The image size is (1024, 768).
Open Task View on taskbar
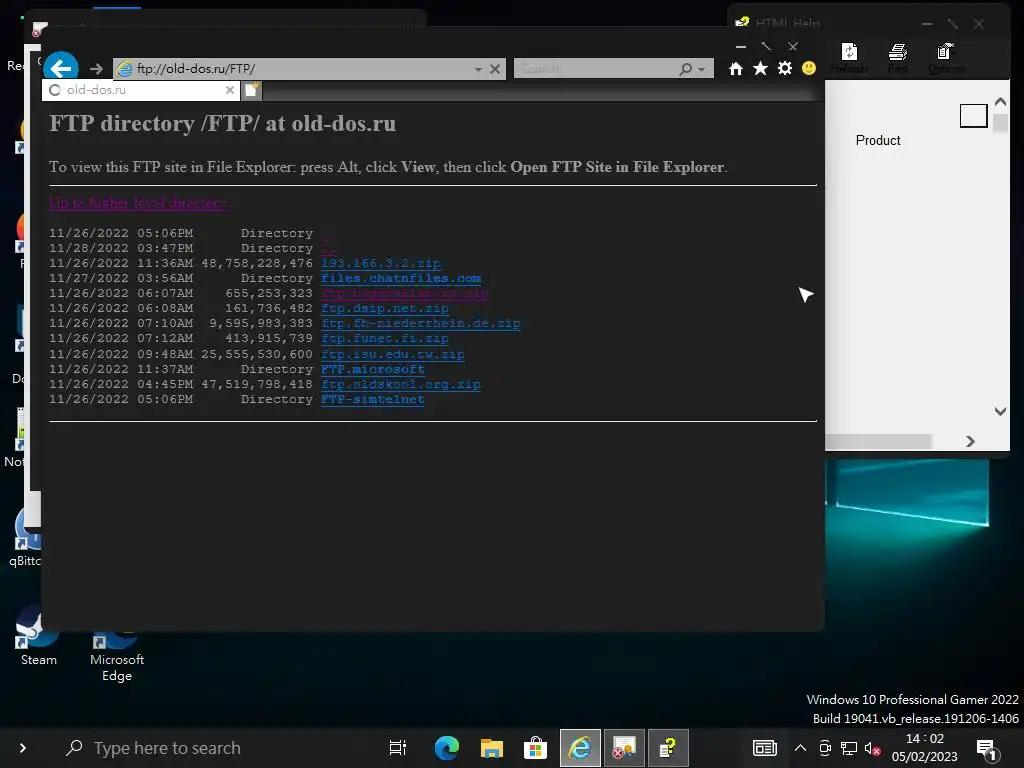tap(397, 748)
